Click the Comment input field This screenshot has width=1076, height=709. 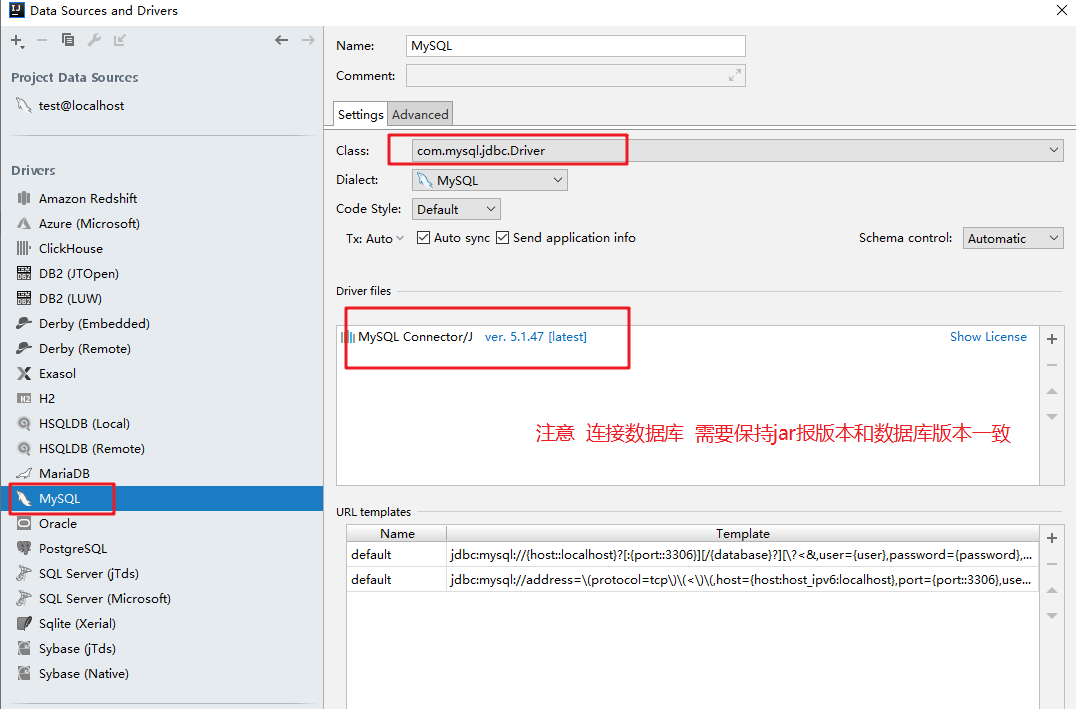click(x=575, y=75)
